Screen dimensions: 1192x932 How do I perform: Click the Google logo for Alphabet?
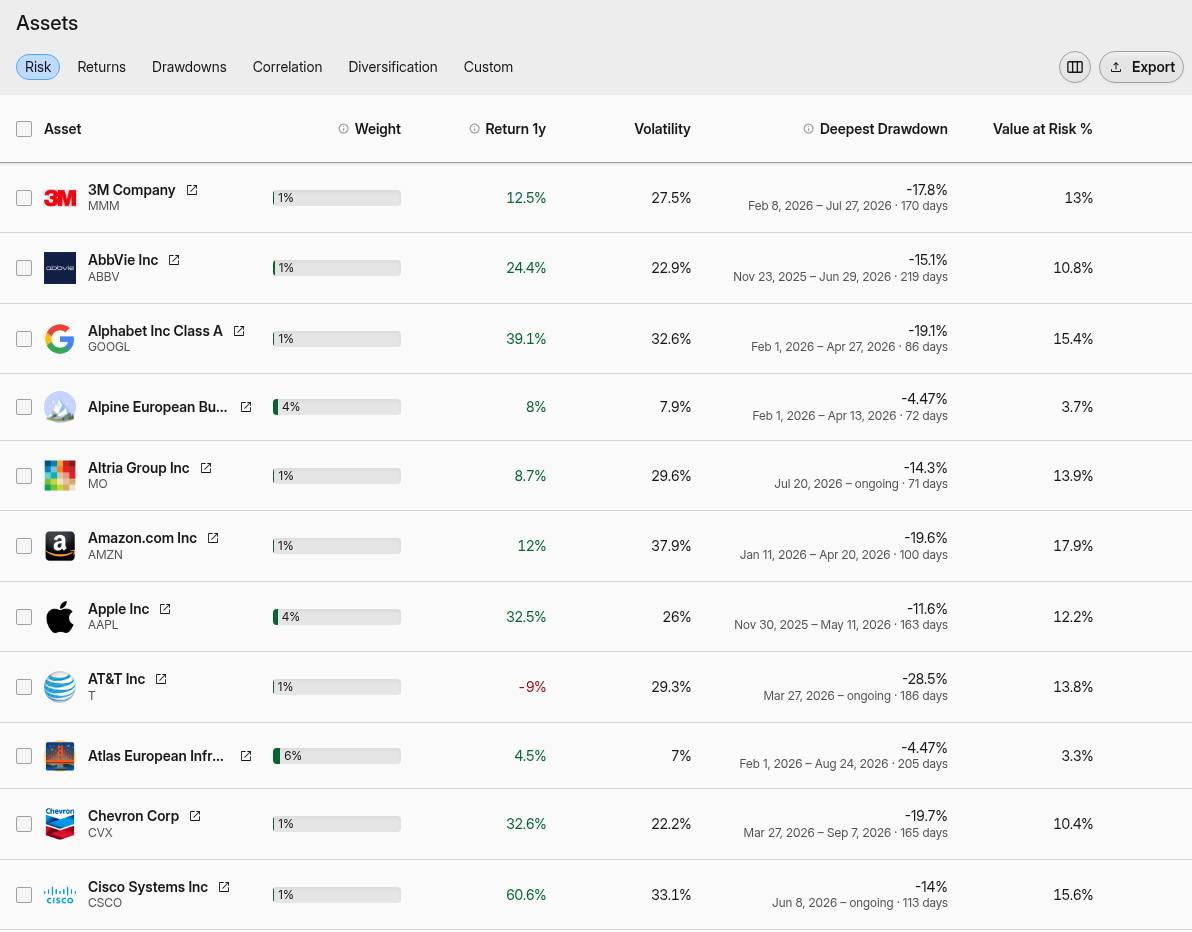click(x=60, y=338)
